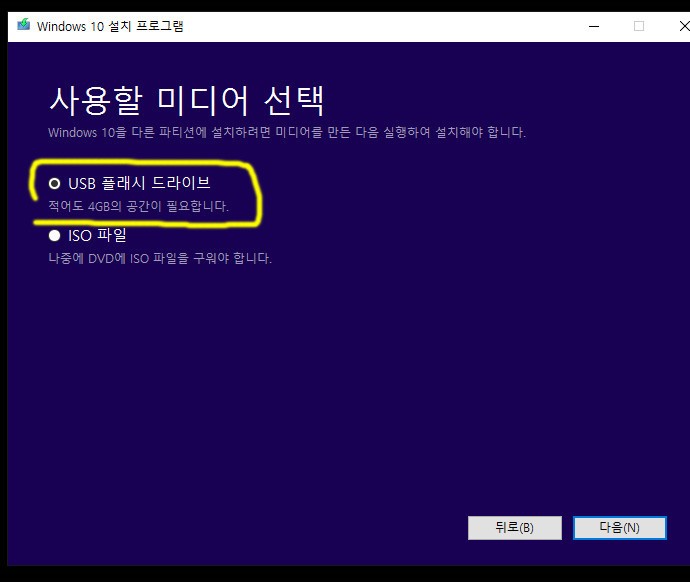Click the title text Windows 10 설치 프로그램

click(110, 26)
